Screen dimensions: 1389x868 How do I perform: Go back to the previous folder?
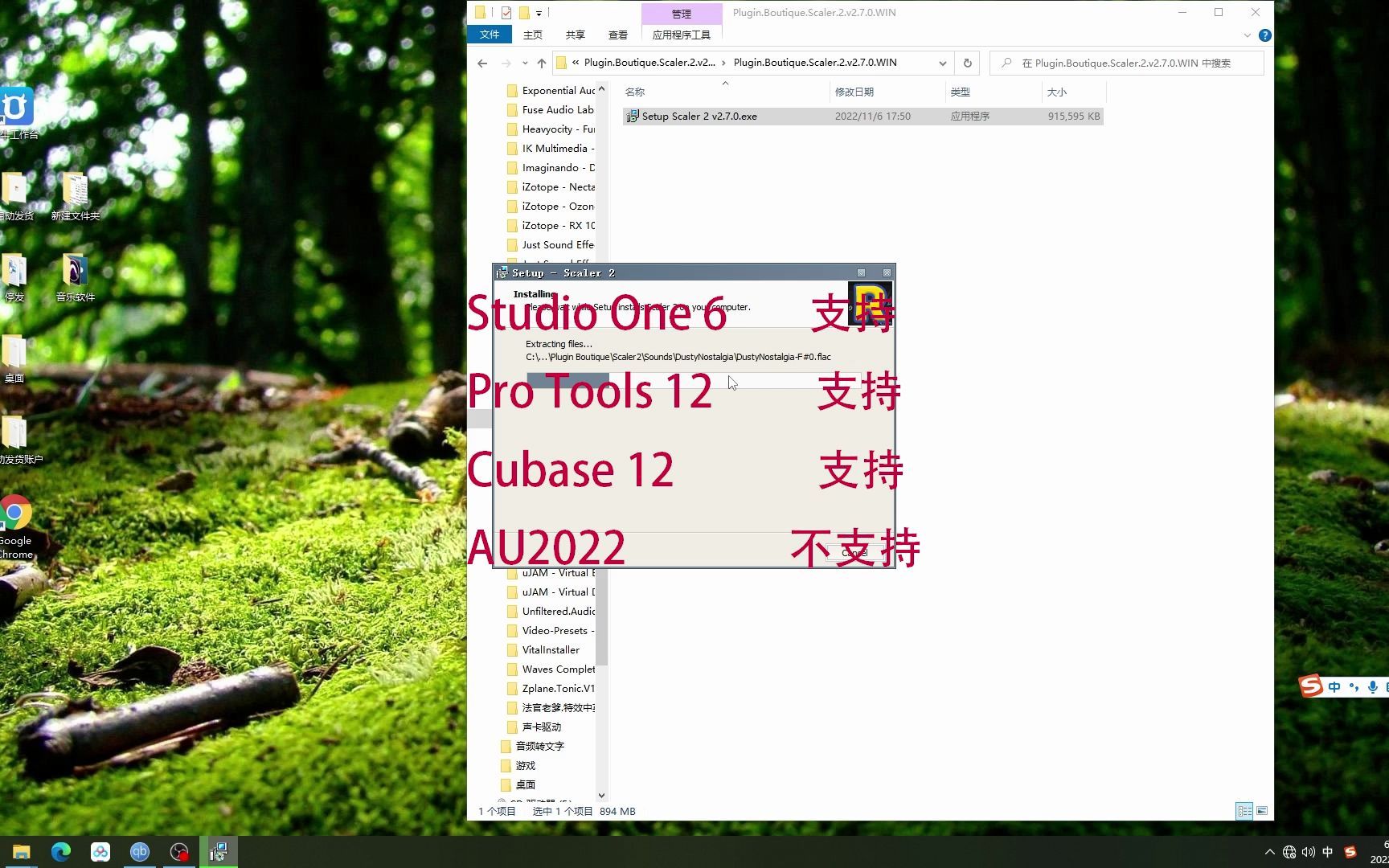tap(481, 63)
